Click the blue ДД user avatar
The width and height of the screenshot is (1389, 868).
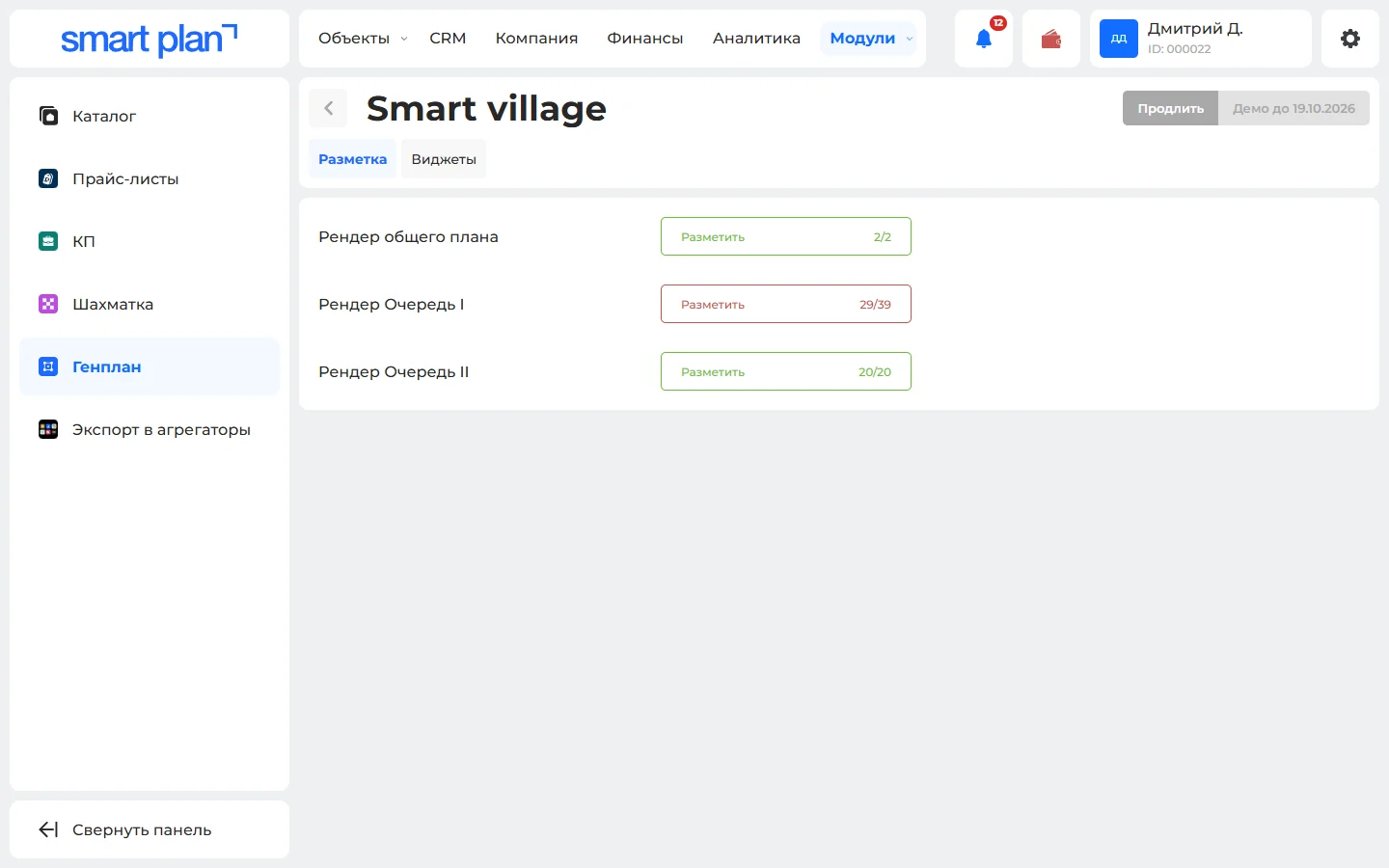[x=1119, y=39]
